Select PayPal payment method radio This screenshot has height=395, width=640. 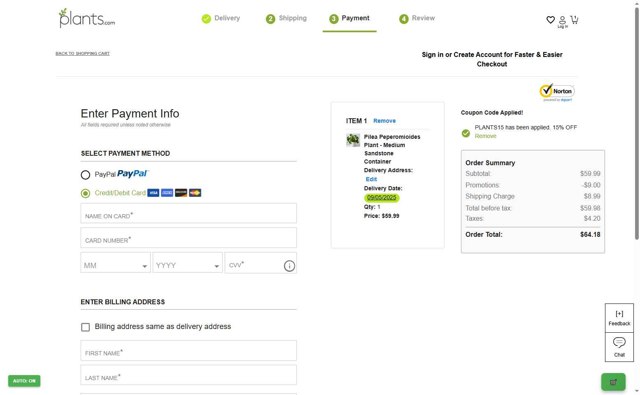[x=85, y=175]
